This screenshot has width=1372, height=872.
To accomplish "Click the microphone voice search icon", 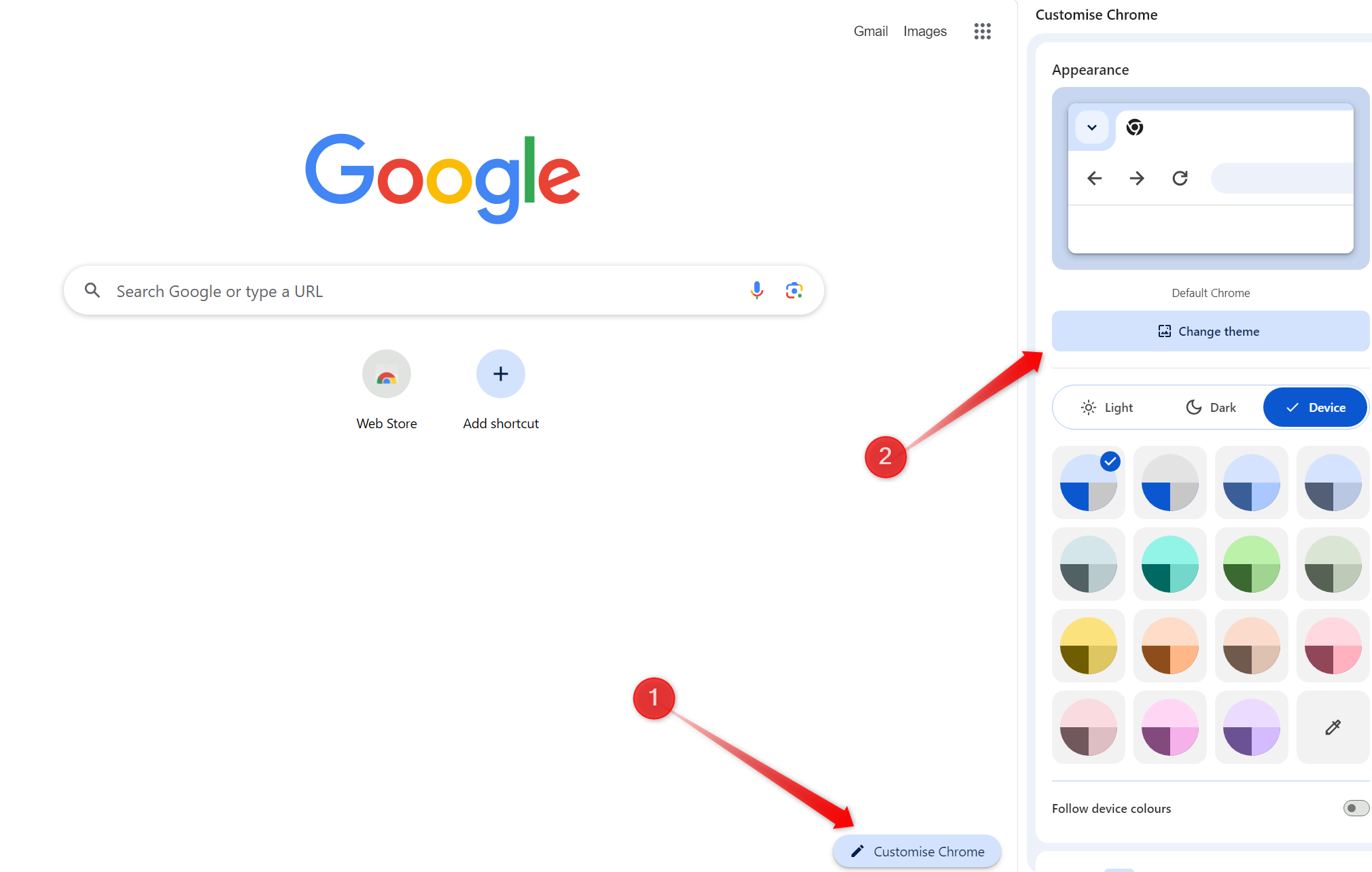I will coord(756,290).
